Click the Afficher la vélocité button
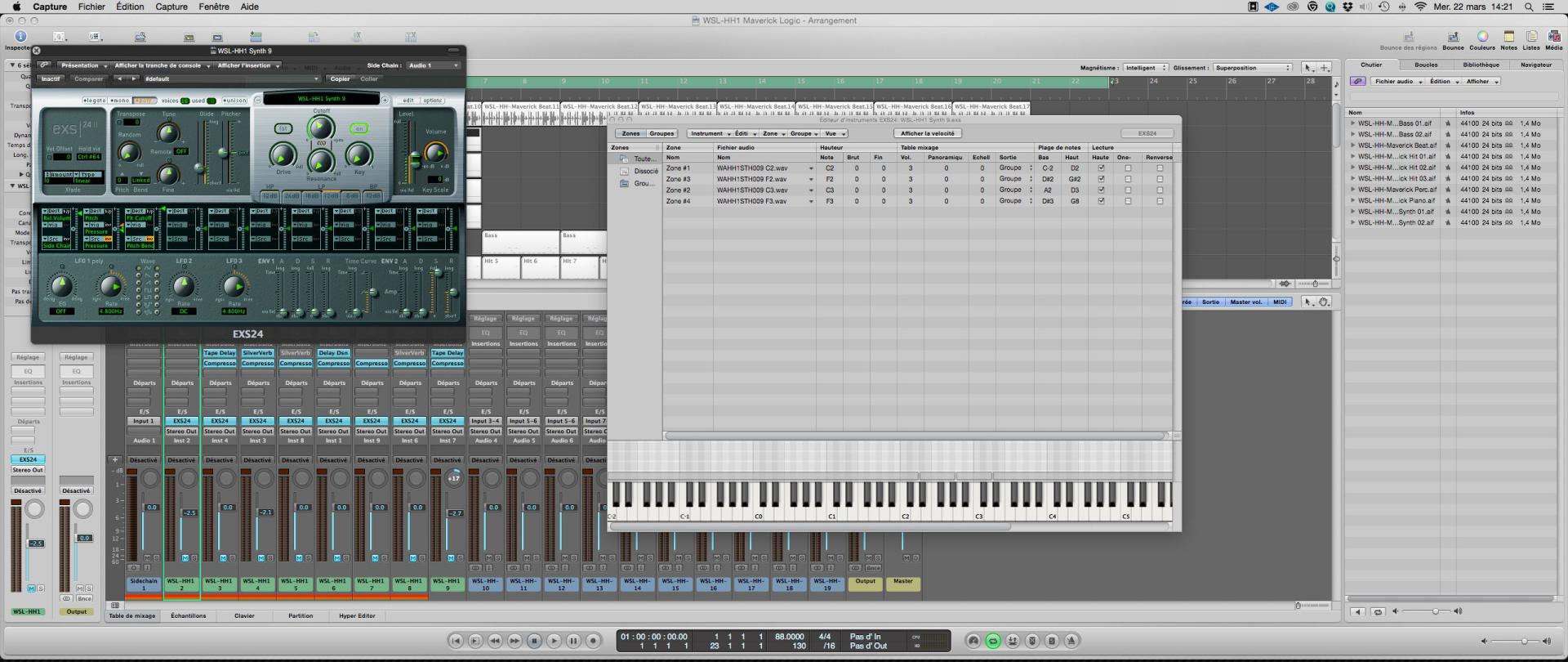1568x662 pixels. pos(927,133)
